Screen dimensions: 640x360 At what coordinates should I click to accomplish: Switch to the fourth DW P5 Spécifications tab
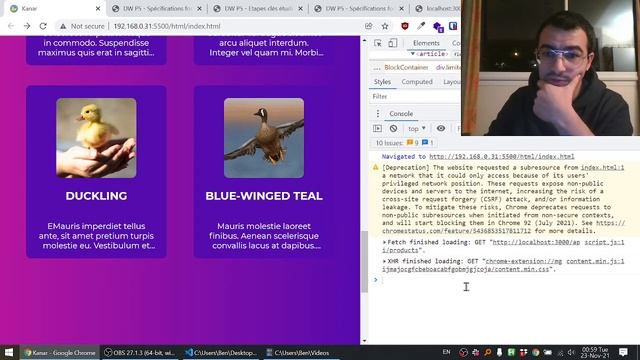point(359,9)
